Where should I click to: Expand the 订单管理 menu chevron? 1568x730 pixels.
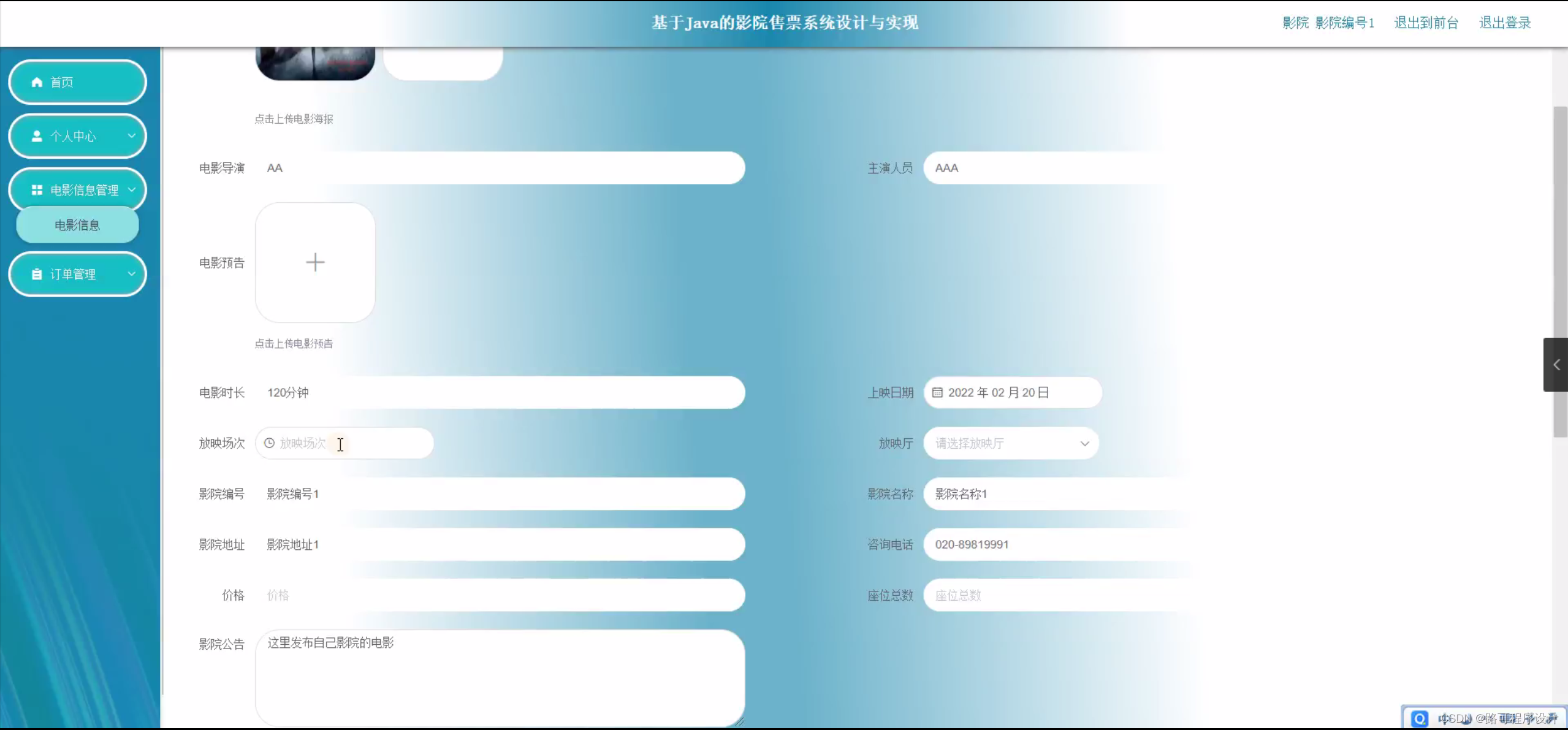click(x=131, y=273)
